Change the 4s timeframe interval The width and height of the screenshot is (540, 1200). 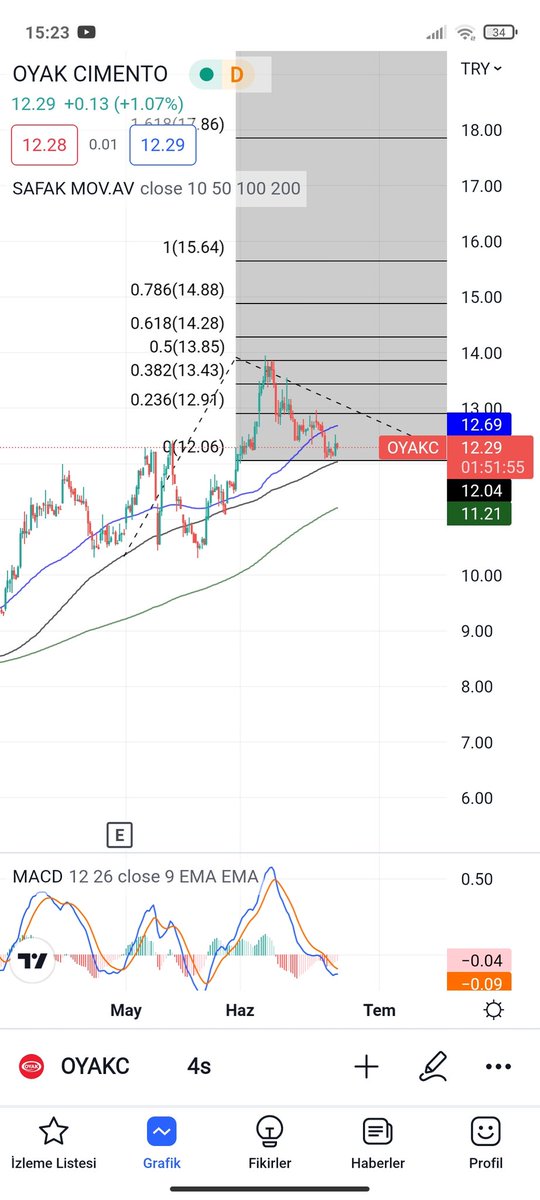(x=199, y=1066)
